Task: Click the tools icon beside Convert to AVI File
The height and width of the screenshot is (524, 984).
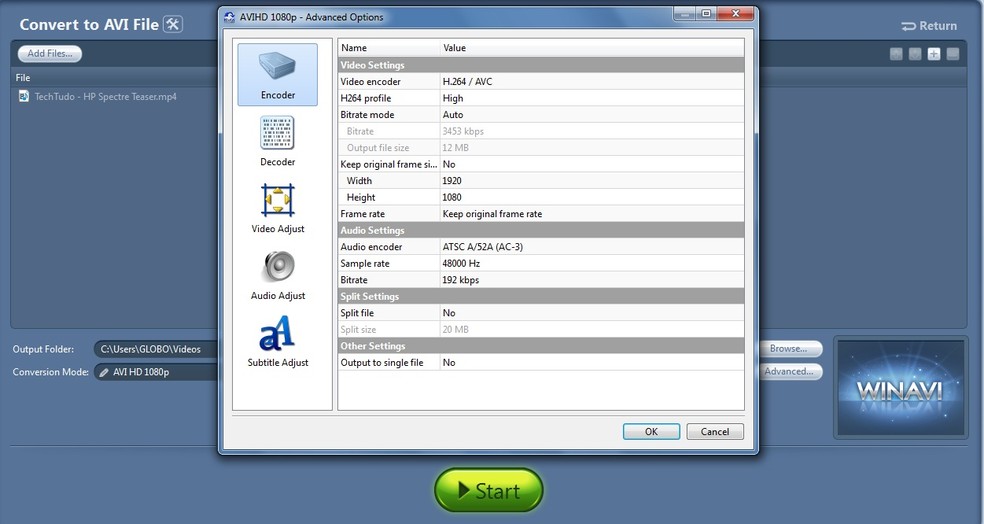Action: pyautogui.click(x=173, y=24)
